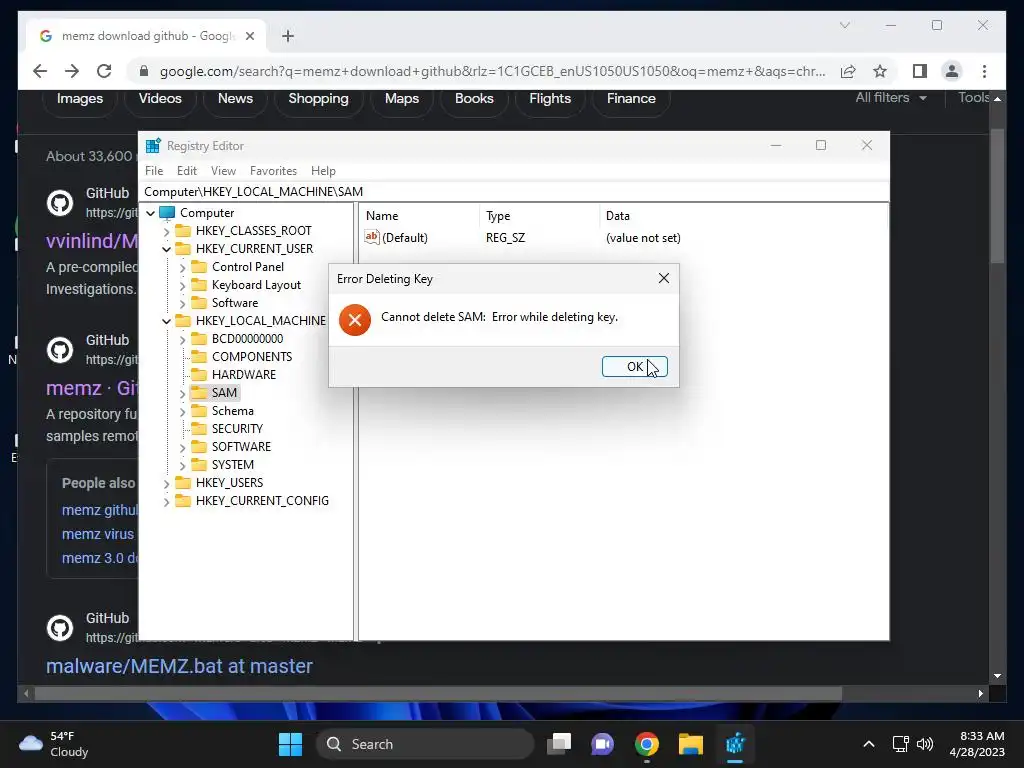Open the malware/MEMZ.bat at master result
Image resolution: width=1024 pixels, height=768 pixels.
(x=179, y=666)
